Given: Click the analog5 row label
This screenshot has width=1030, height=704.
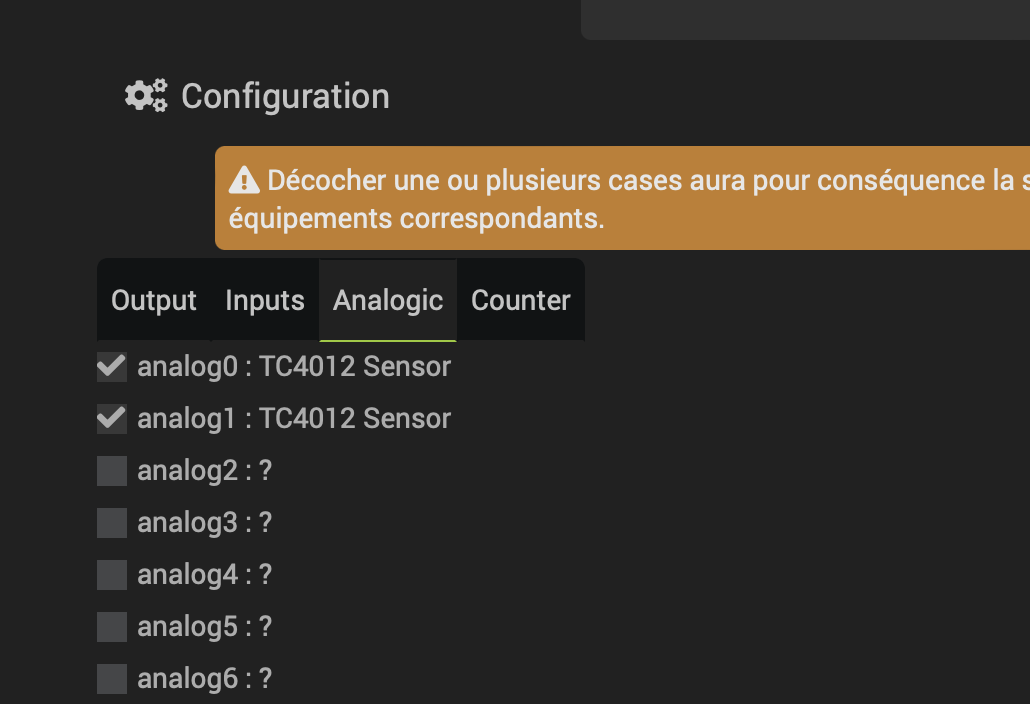Looking at the screenshot, I should (x=204, y=626).
